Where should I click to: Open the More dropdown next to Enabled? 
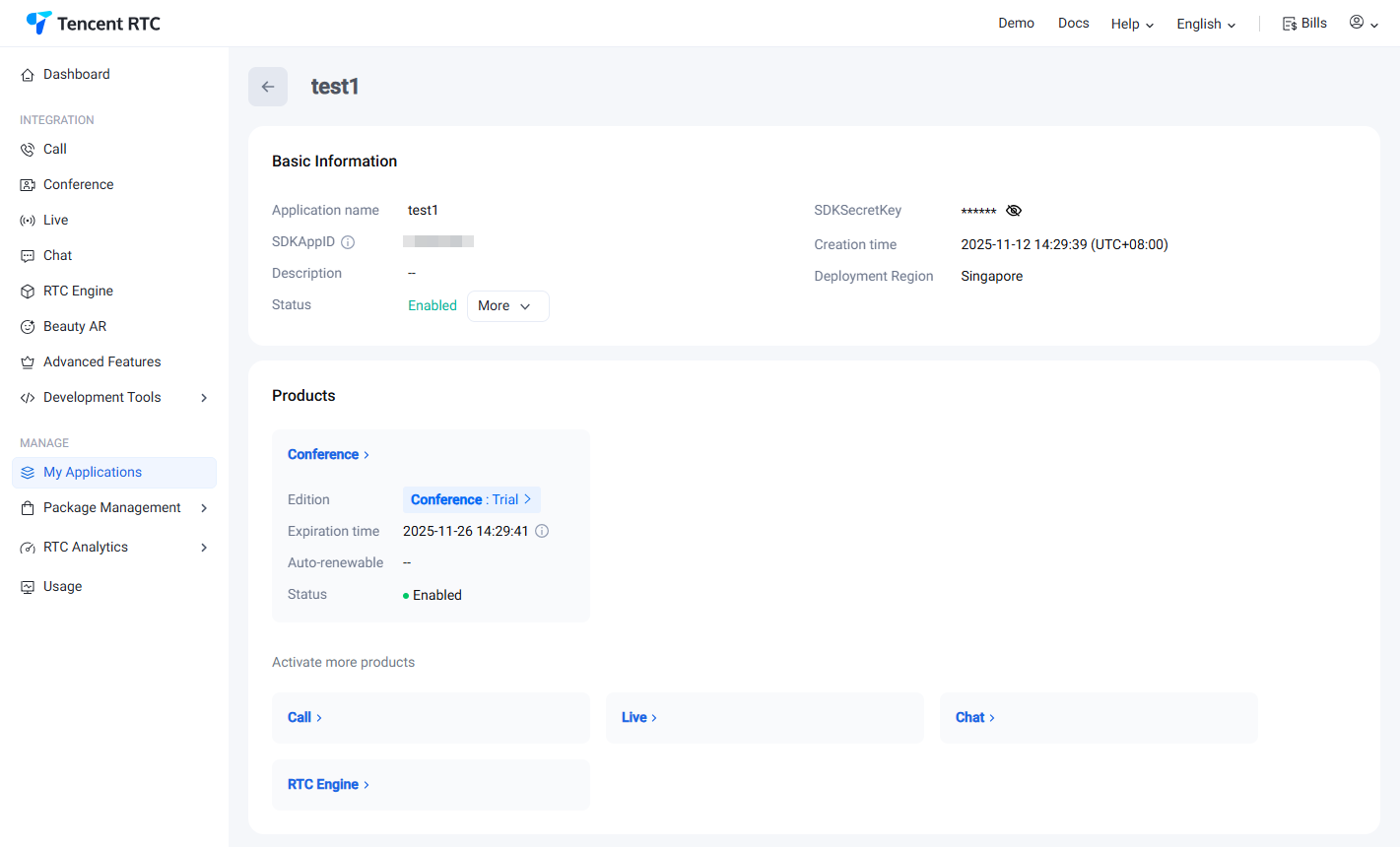(x=507, y=306)
